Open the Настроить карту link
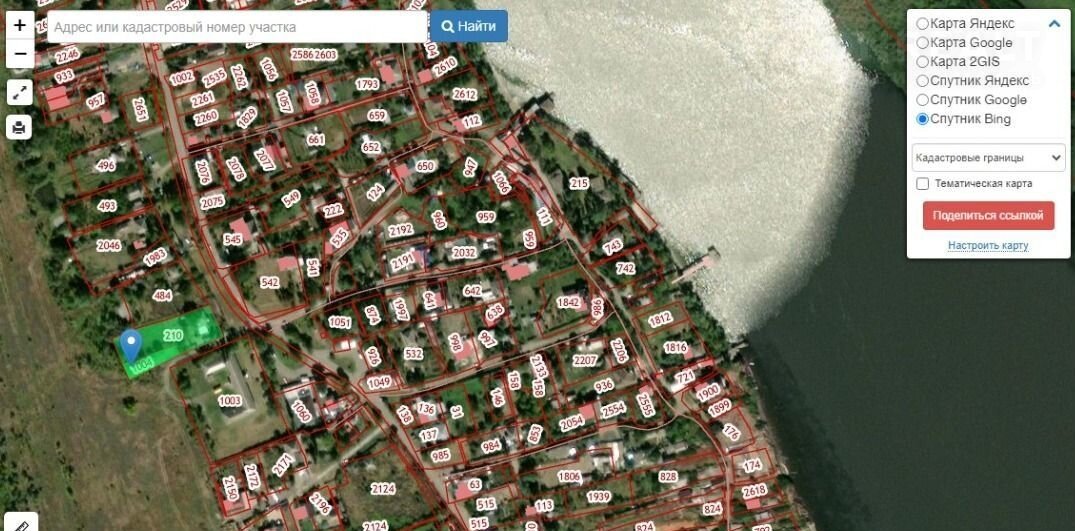Image resolution: width=1075 pixels, height=531 pixels. [x=988, y=246]
